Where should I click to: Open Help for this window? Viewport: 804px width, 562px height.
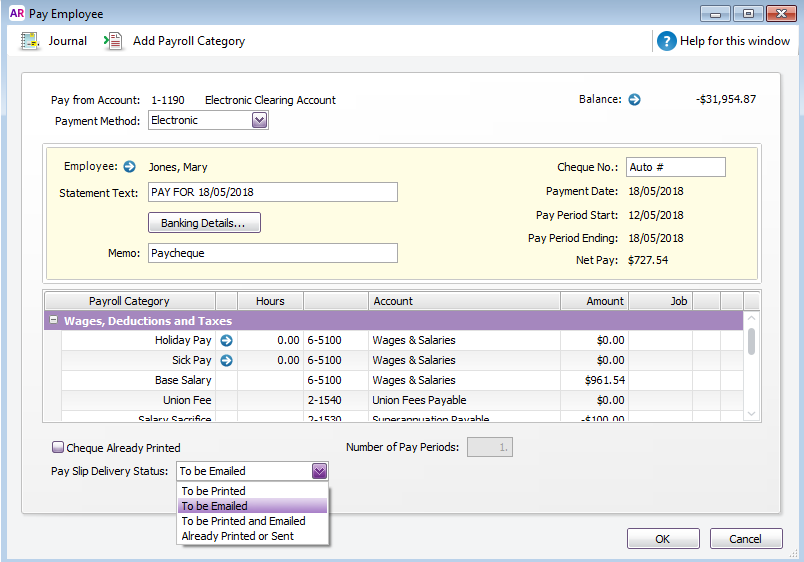[667, 41]
